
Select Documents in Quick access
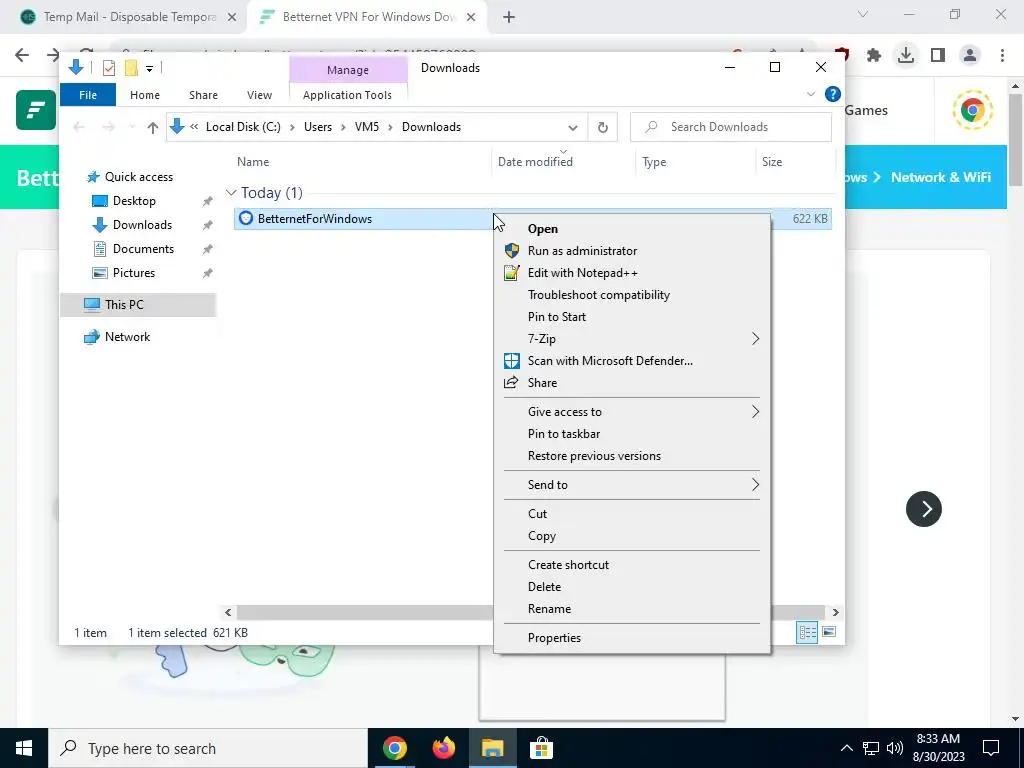(x=143, y=249)
